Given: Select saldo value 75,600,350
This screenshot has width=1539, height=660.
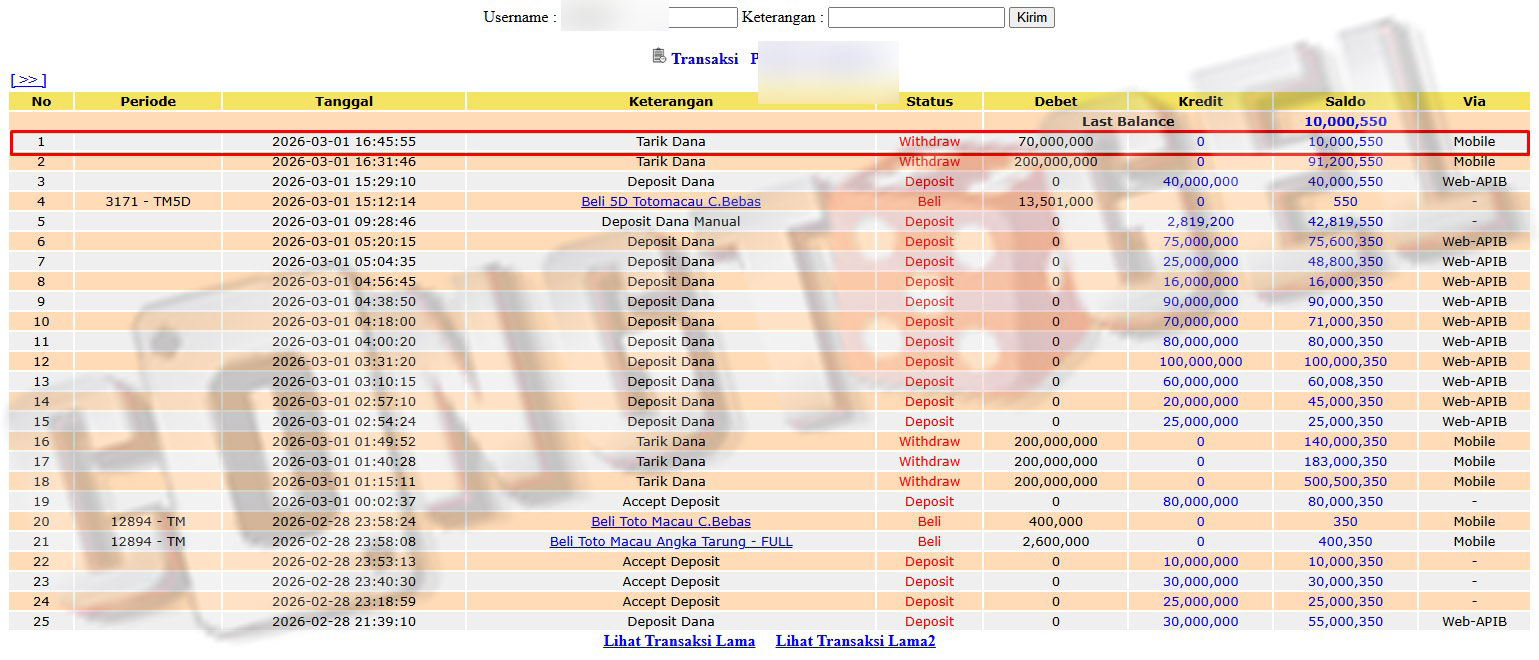Looking at the screenshot, I should [1345, 241].
